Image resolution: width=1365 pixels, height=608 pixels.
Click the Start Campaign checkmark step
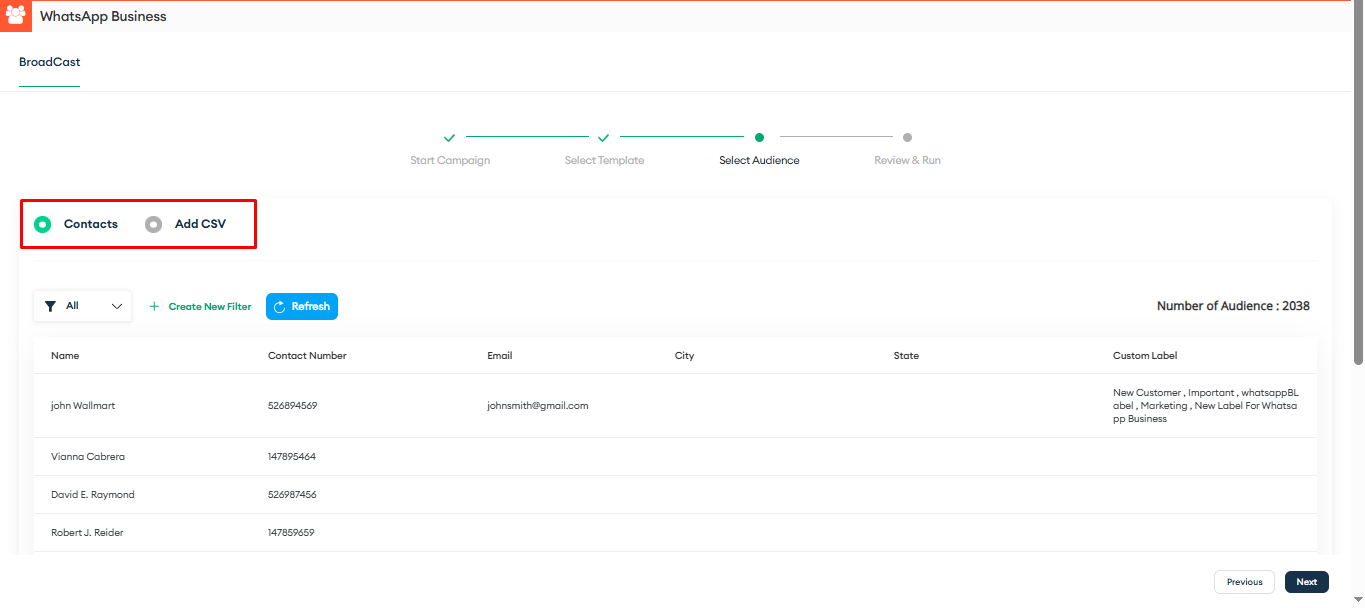click(450, 137)
